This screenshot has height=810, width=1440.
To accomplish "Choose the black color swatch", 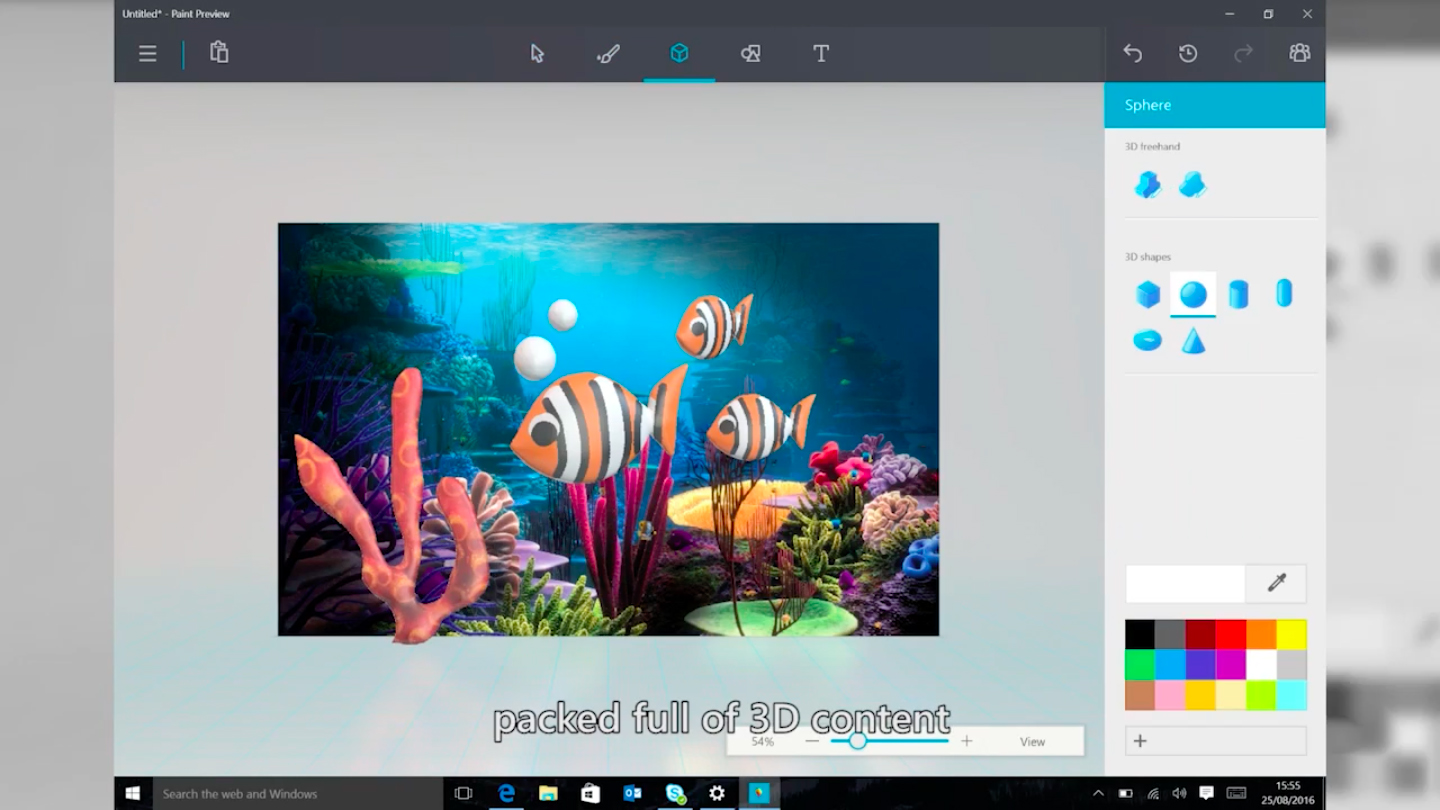I will (x=1140, y=635).
